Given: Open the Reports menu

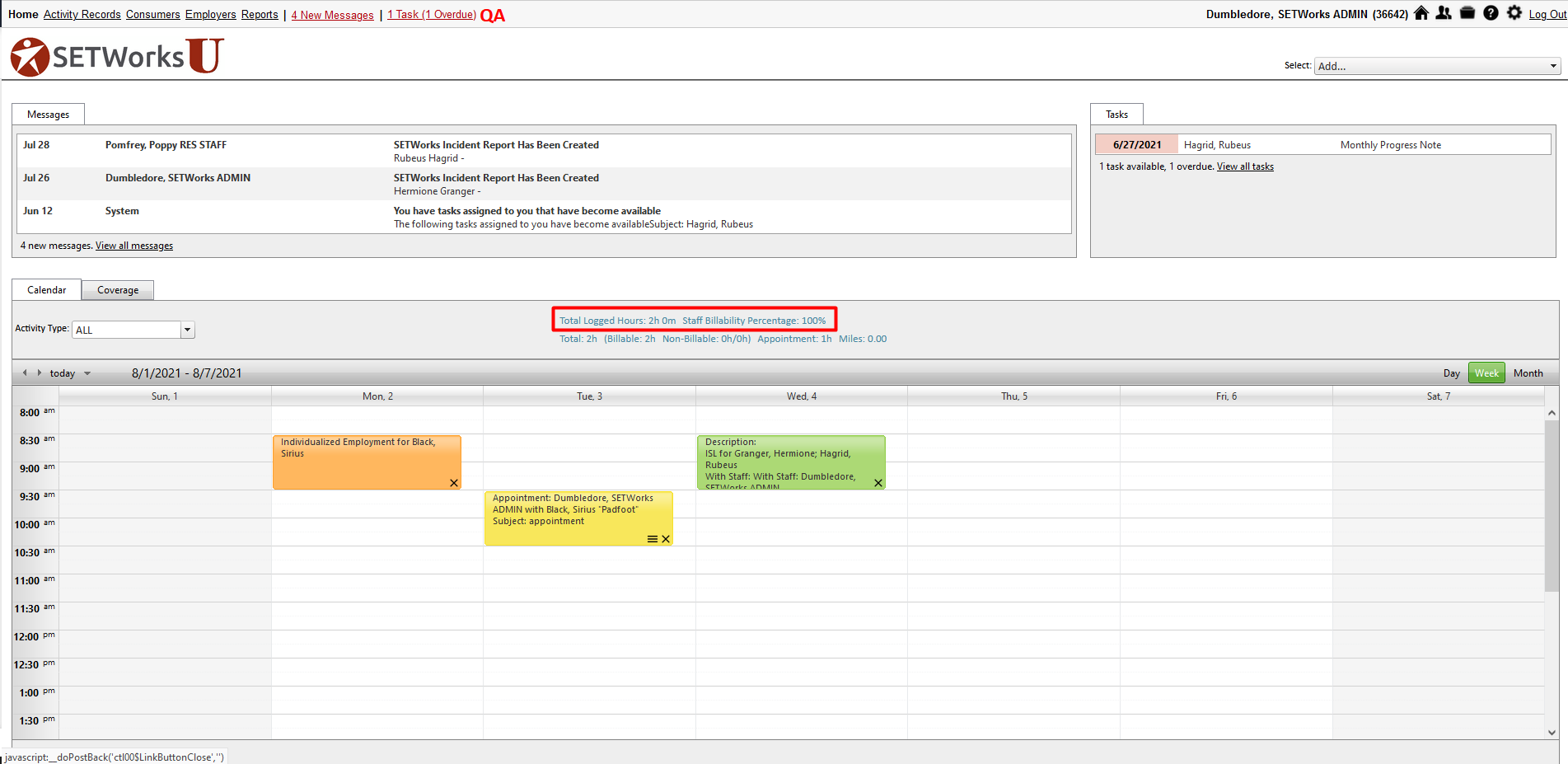Looking at the screenshot, I should point(260,14).
